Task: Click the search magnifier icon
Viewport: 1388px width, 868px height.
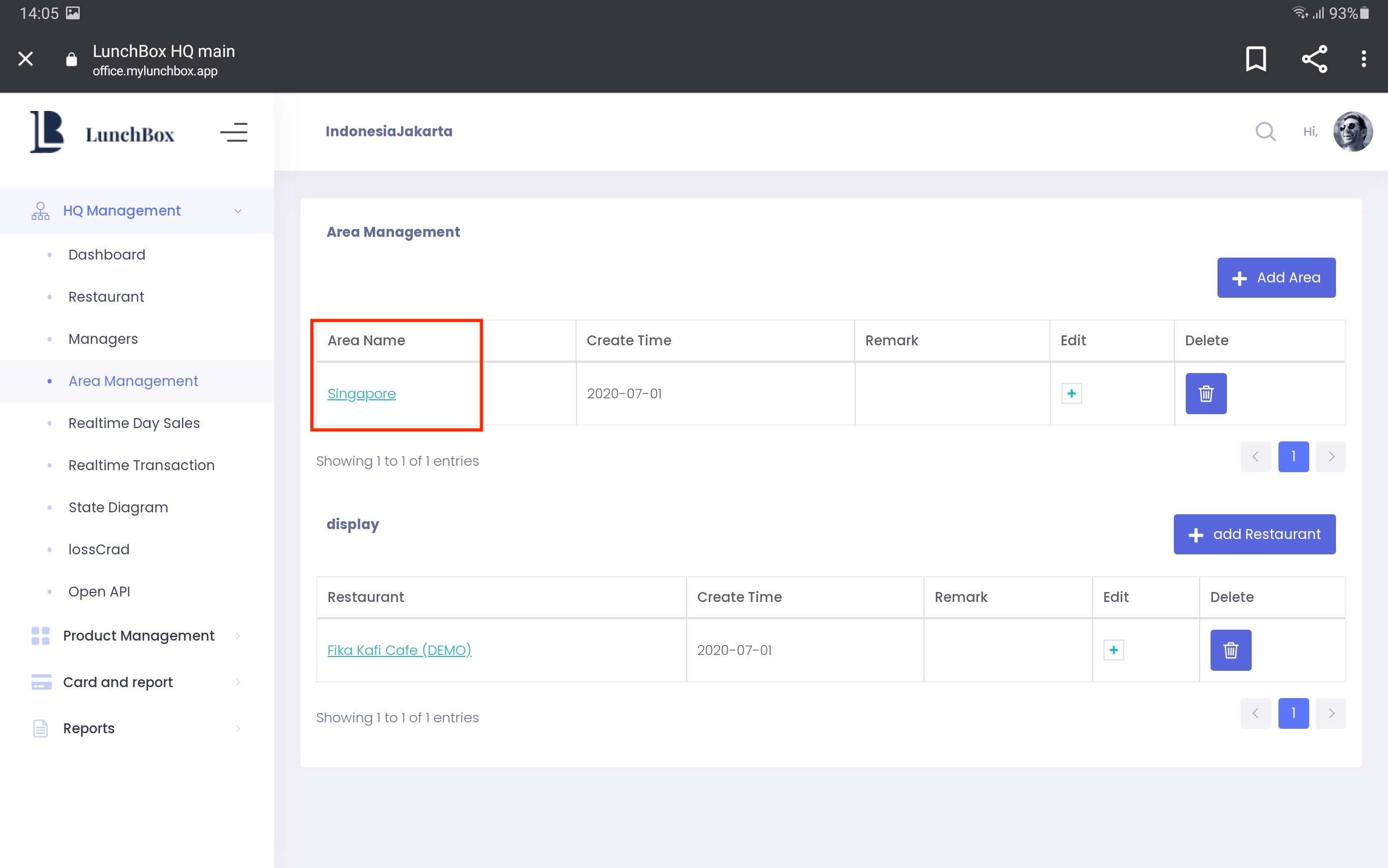Action: tap(1265, 131)
